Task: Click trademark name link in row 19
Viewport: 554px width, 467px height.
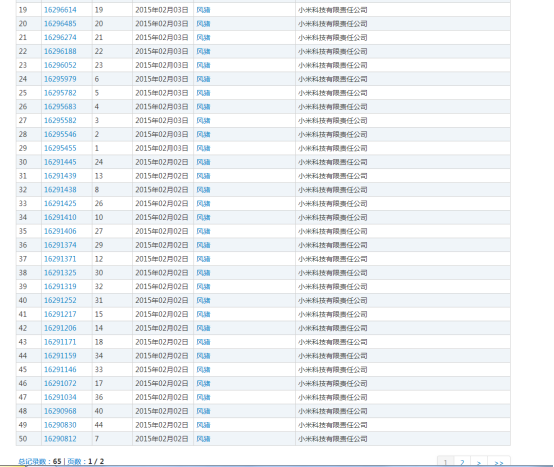Action: pos(203,10)
